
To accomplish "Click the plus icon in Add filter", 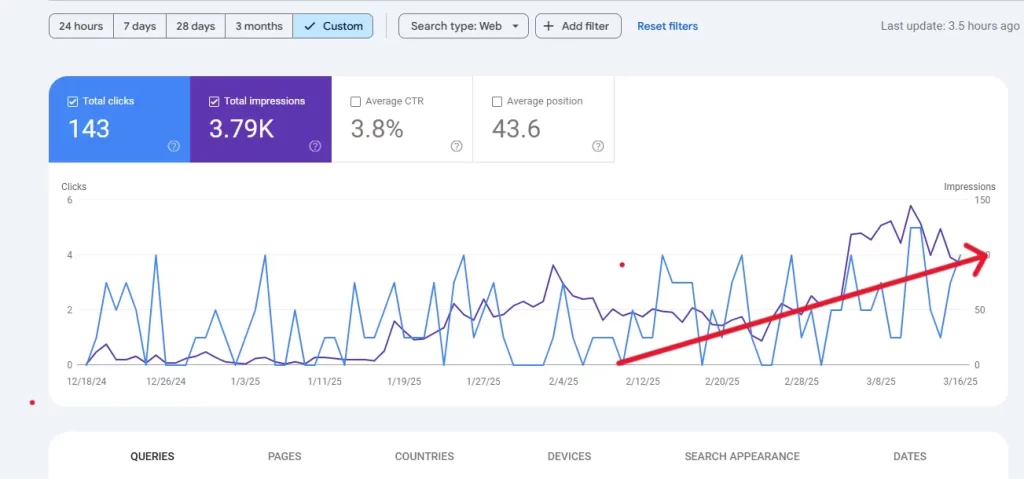I will pyautogui.click(x=548, y=26).
